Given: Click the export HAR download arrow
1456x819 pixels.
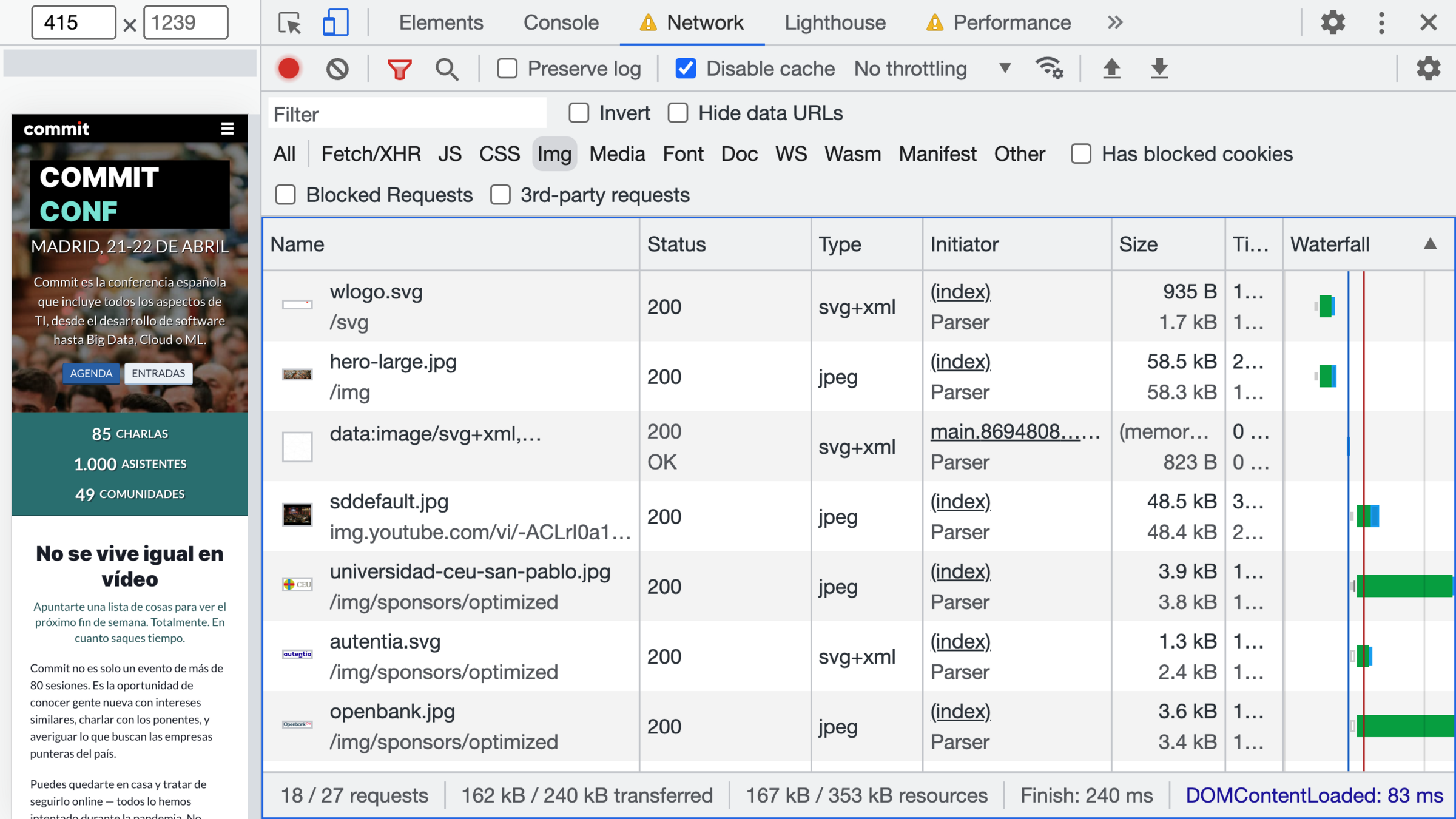Looking at the screenshot, I should (x=1159, y=69).
